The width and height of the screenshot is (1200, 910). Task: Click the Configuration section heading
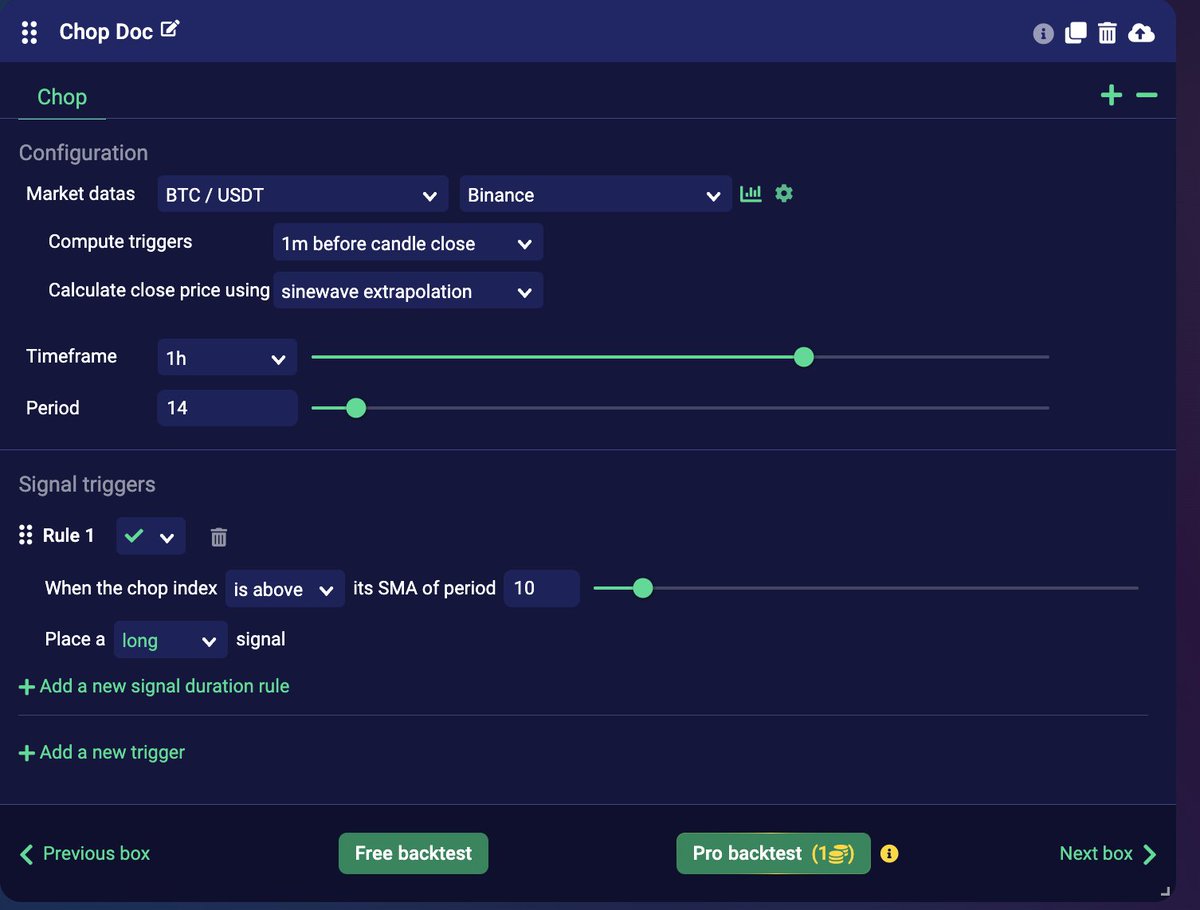click(83, 153)
